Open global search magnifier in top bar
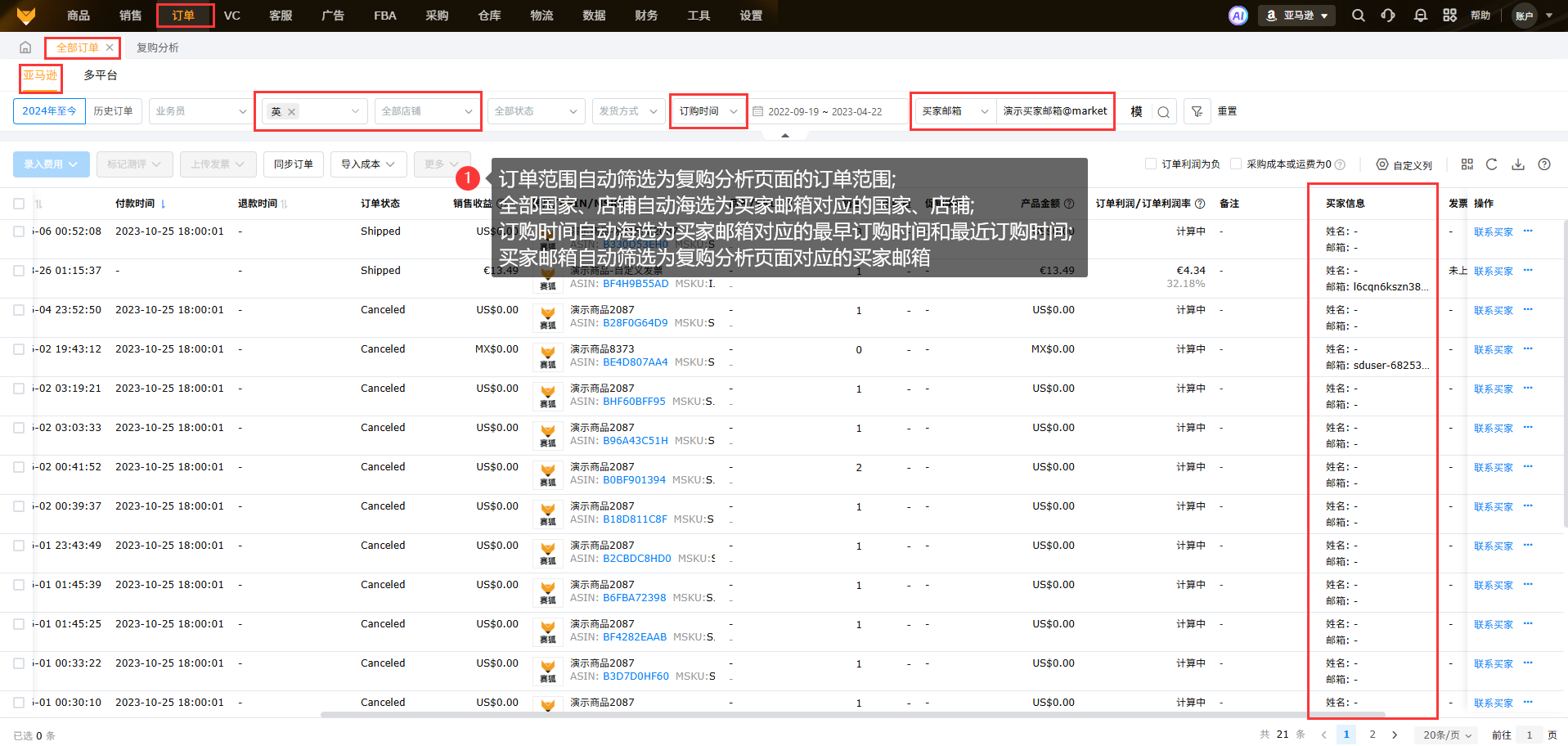Screen dimensions: 1568x746 pos(1358,16)
